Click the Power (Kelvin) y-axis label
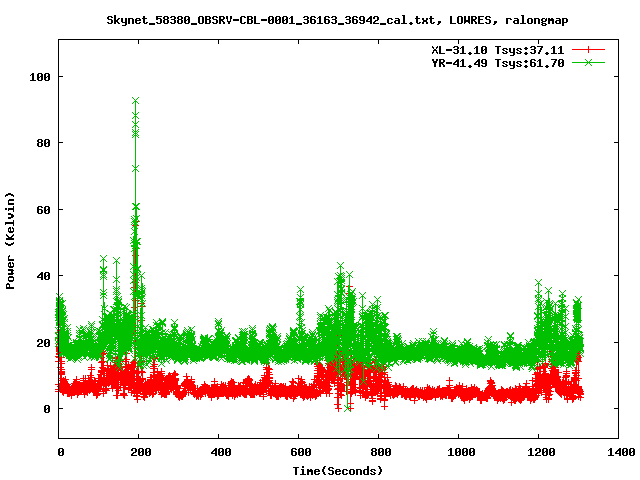This screenshot has height=480, width=640. tap(11, 240)
